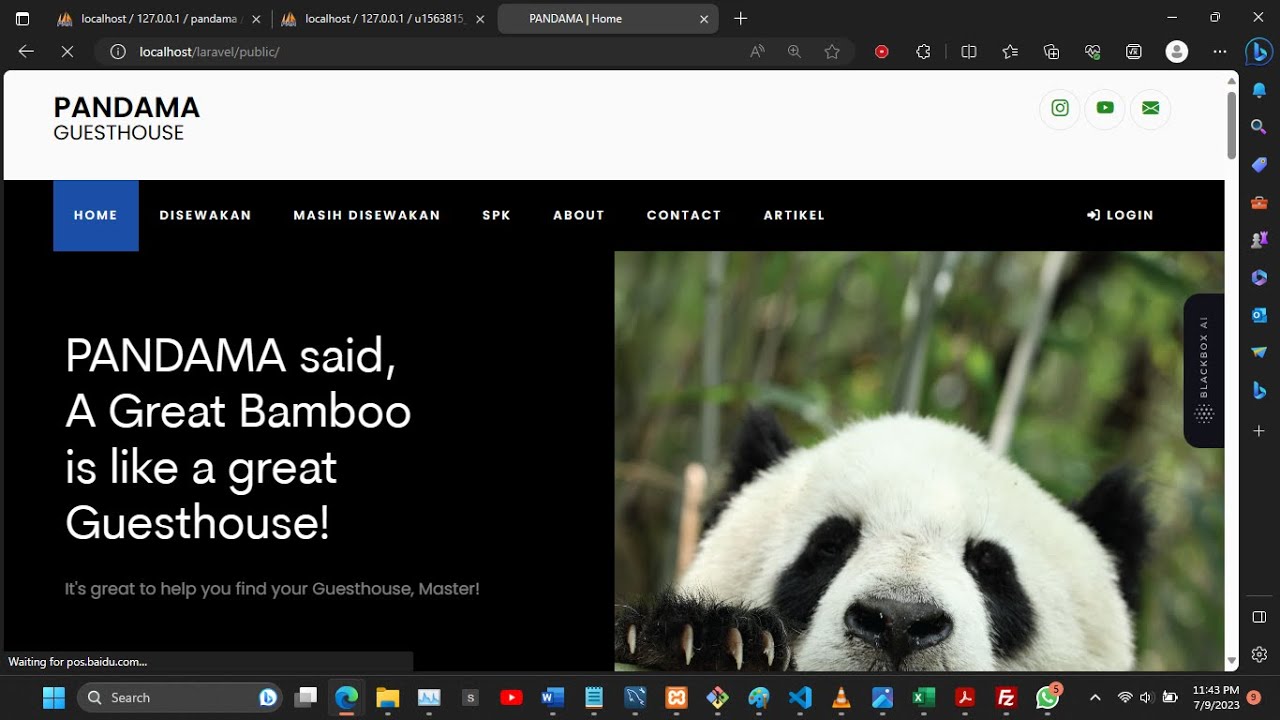Open Edge sidebar settings gear
The width and height of the screenshot is (1280, 720).
1259,655
